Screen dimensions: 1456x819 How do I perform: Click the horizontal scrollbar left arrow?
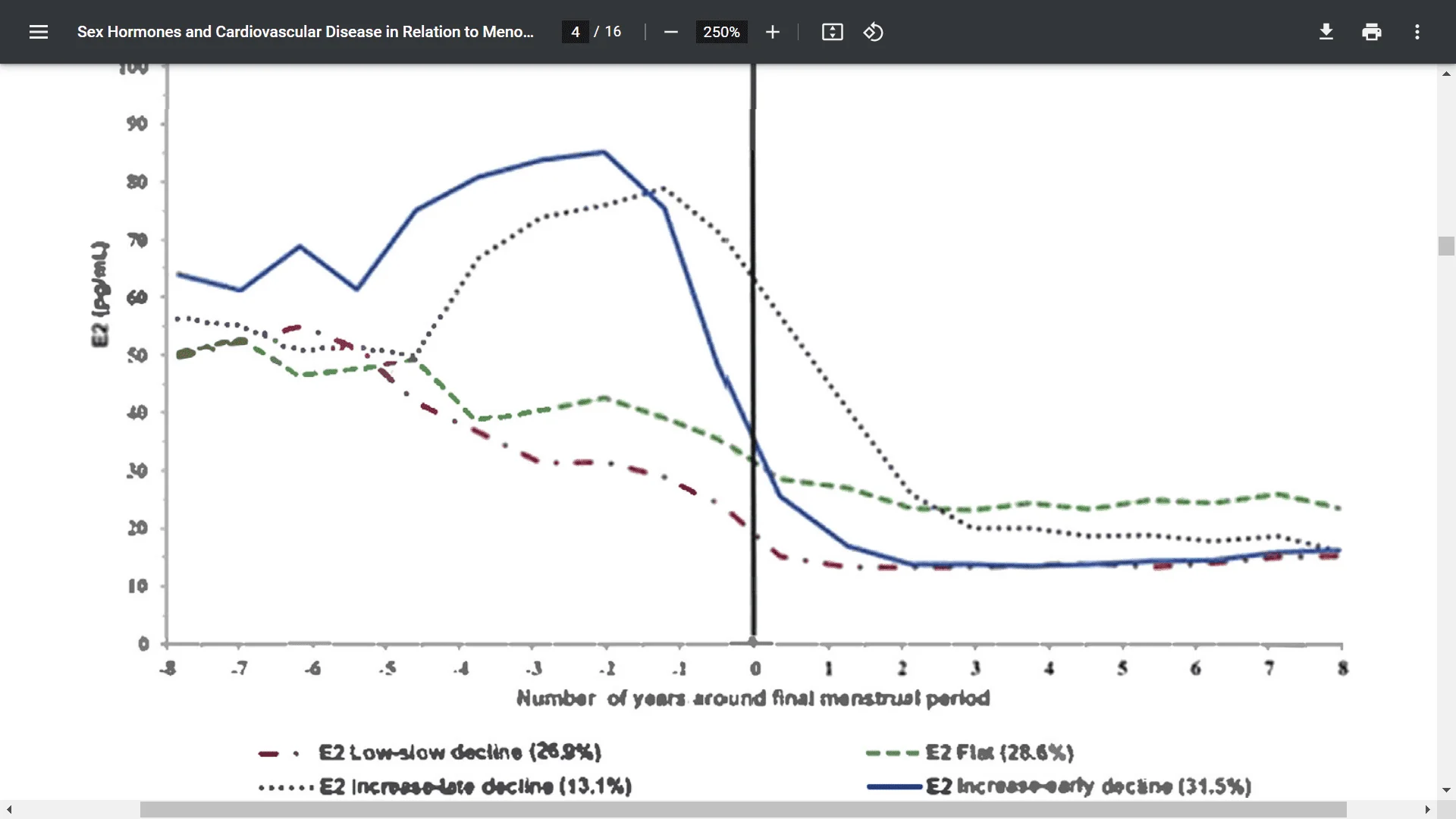click(9, 810)
